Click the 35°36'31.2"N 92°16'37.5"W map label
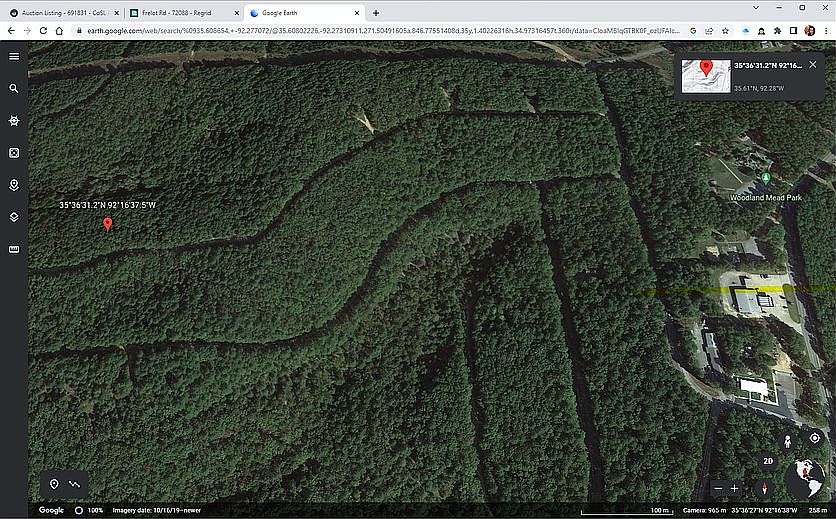Image resolution: width=836 pixels, height=519 pixels. (x=107, y=205)
